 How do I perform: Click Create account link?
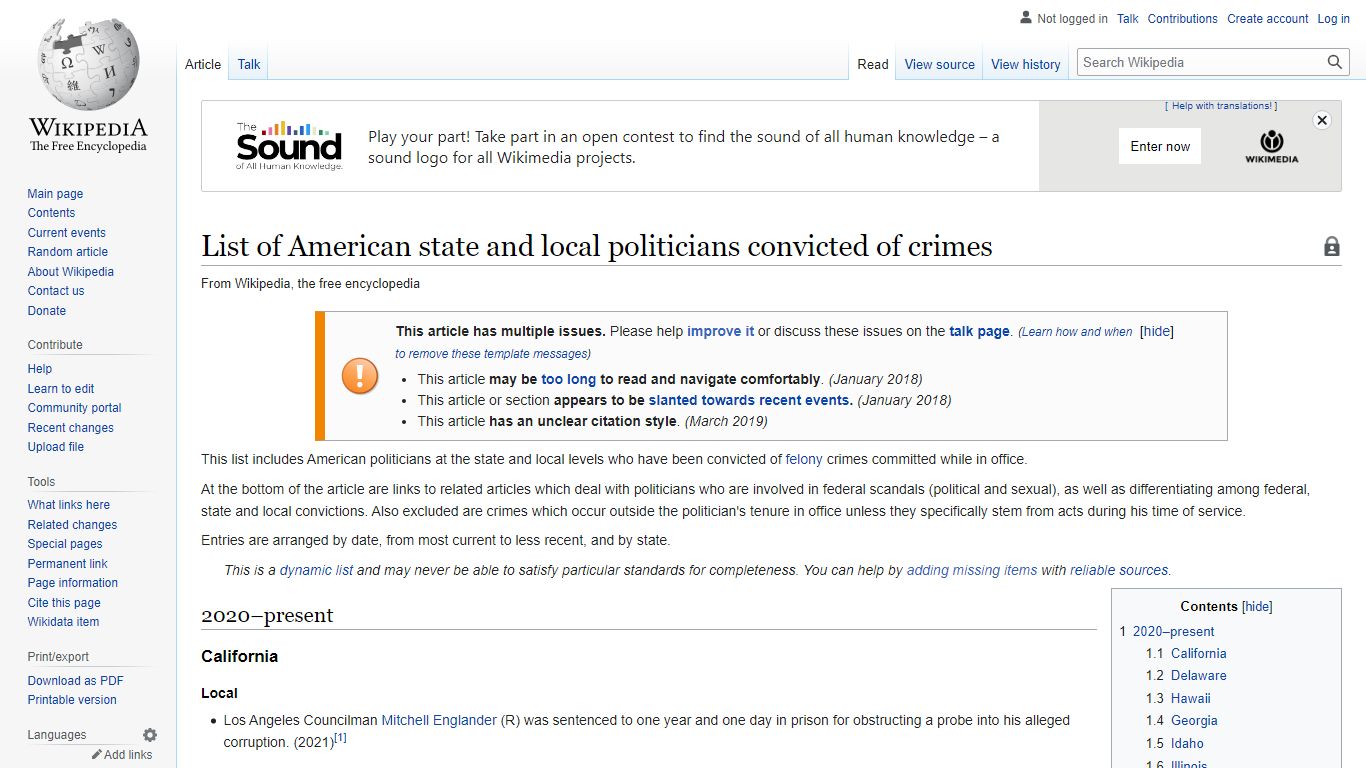pyautogui.click(x=1268, y=18)
